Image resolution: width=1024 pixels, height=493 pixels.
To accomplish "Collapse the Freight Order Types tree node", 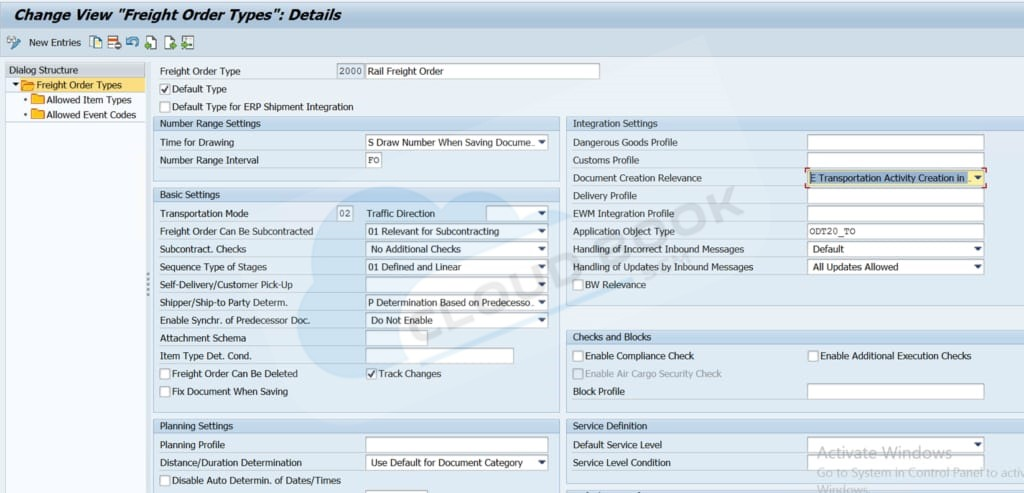I will point(15,86).
